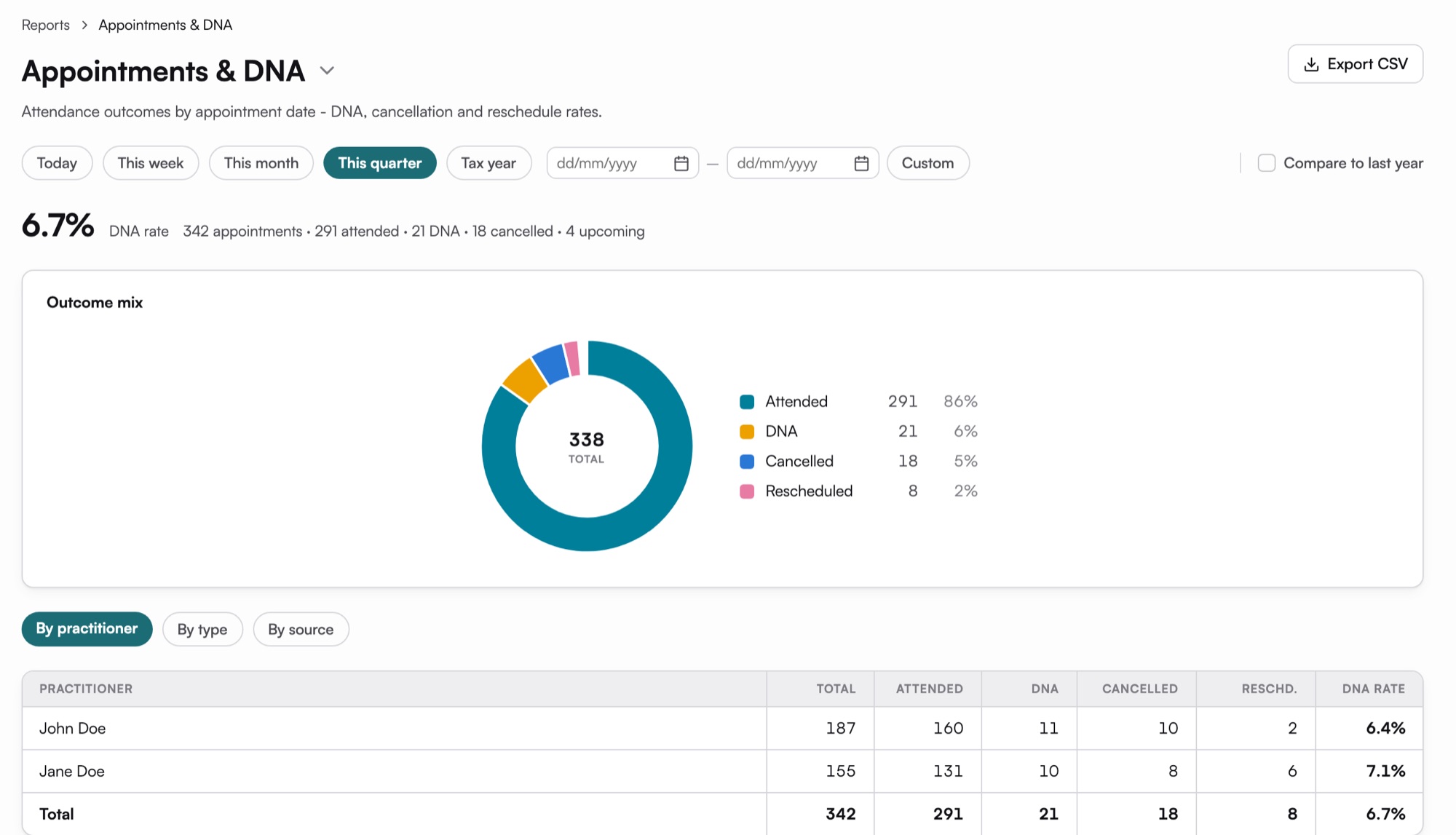Image resolution: width=1456 pixels, height=835 pixels.
Task: Go to Reports breadcrumb link
Action: (46, 25)
